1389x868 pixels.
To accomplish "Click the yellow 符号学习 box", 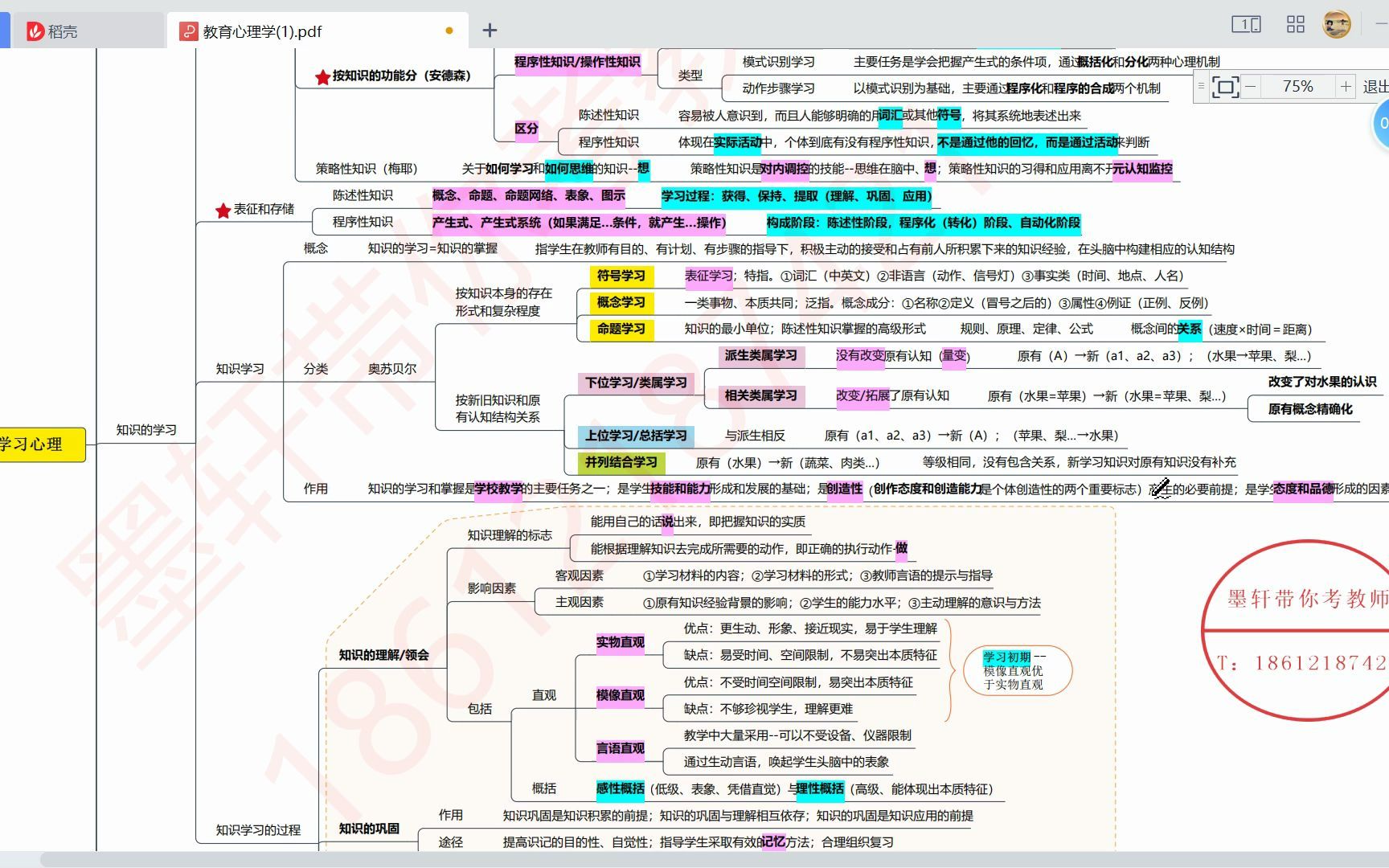I will pos(621,276).
